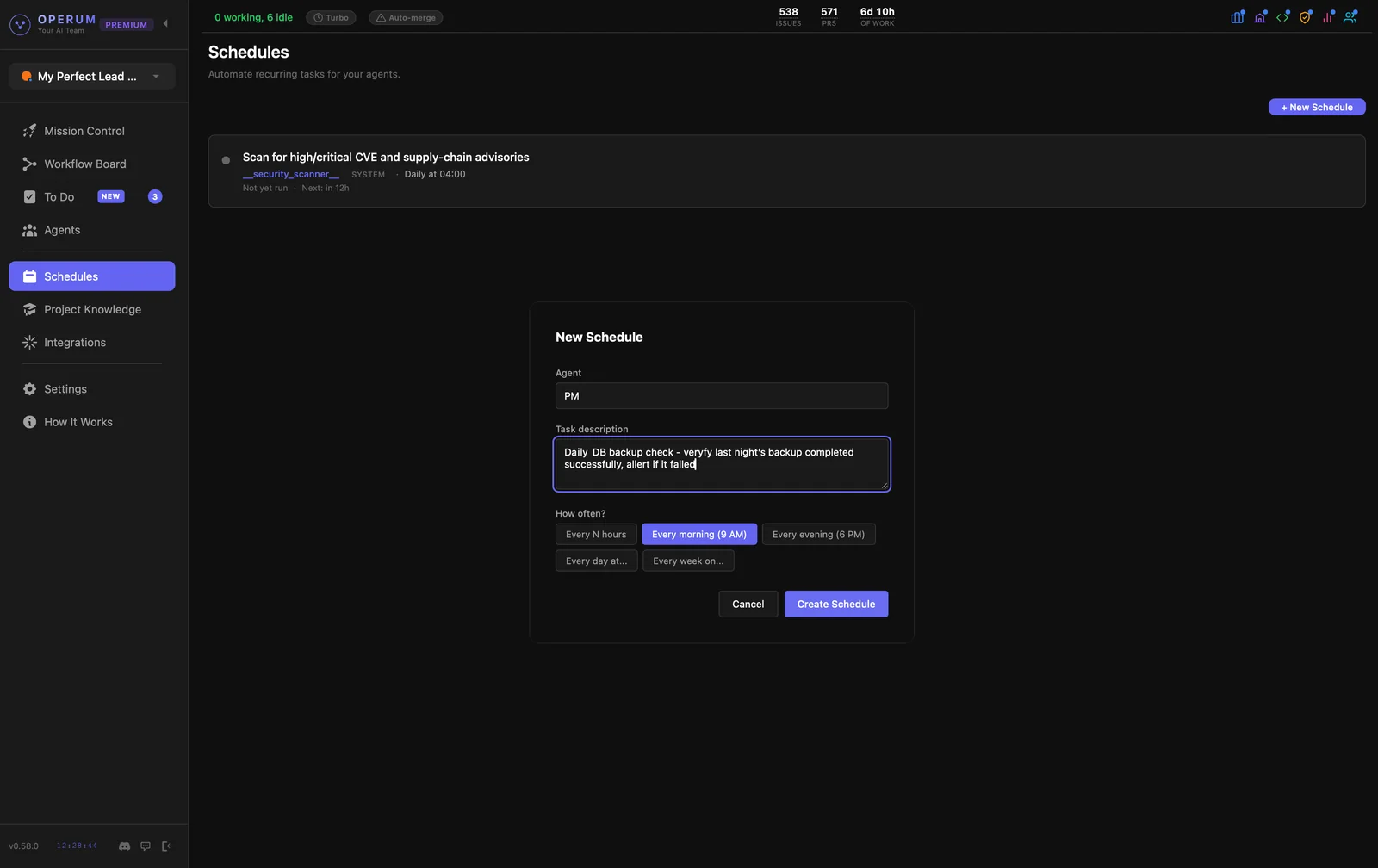Open the feedback chat bubble icon
The height and width of the screenshot is (868, 1378).
coord(146,846)
